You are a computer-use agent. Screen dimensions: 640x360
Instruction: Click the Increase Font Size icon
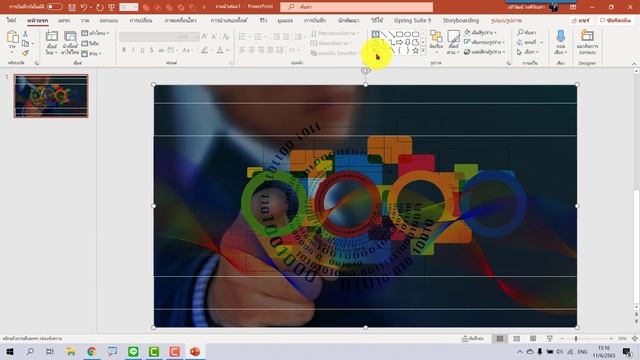[x=204, y=37]
